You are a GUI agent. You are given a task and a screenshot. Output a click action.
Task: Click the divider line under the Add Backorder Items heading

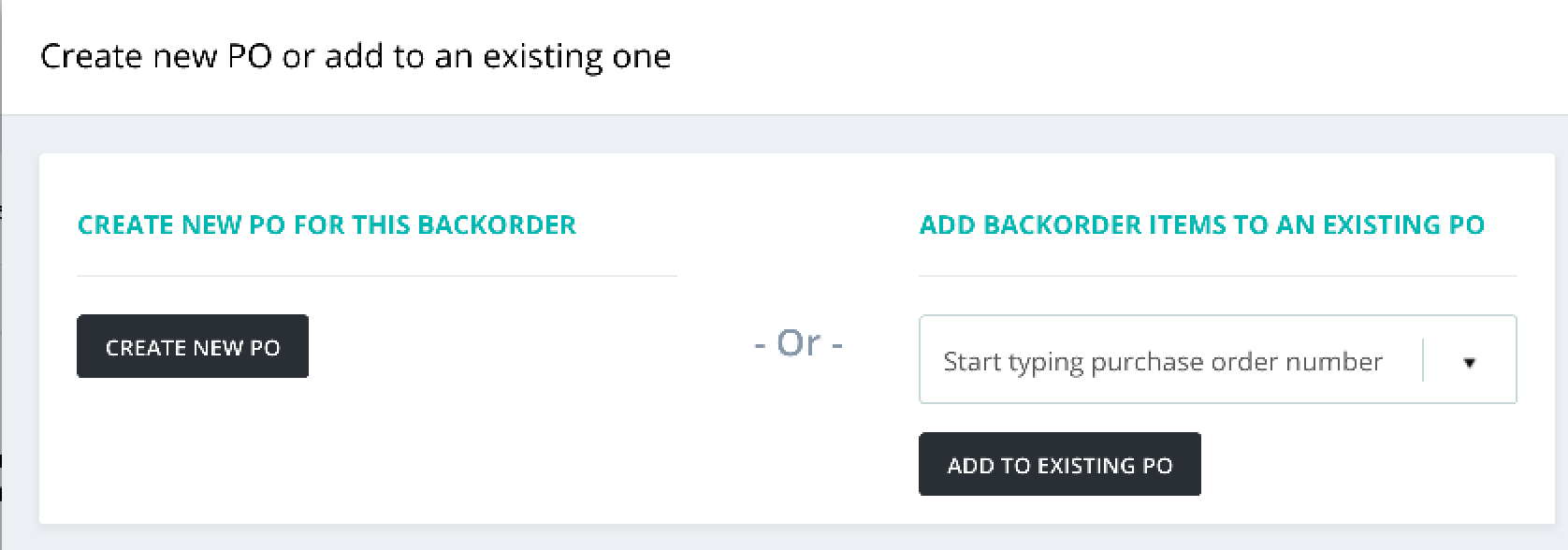[x=1217, y=276]
